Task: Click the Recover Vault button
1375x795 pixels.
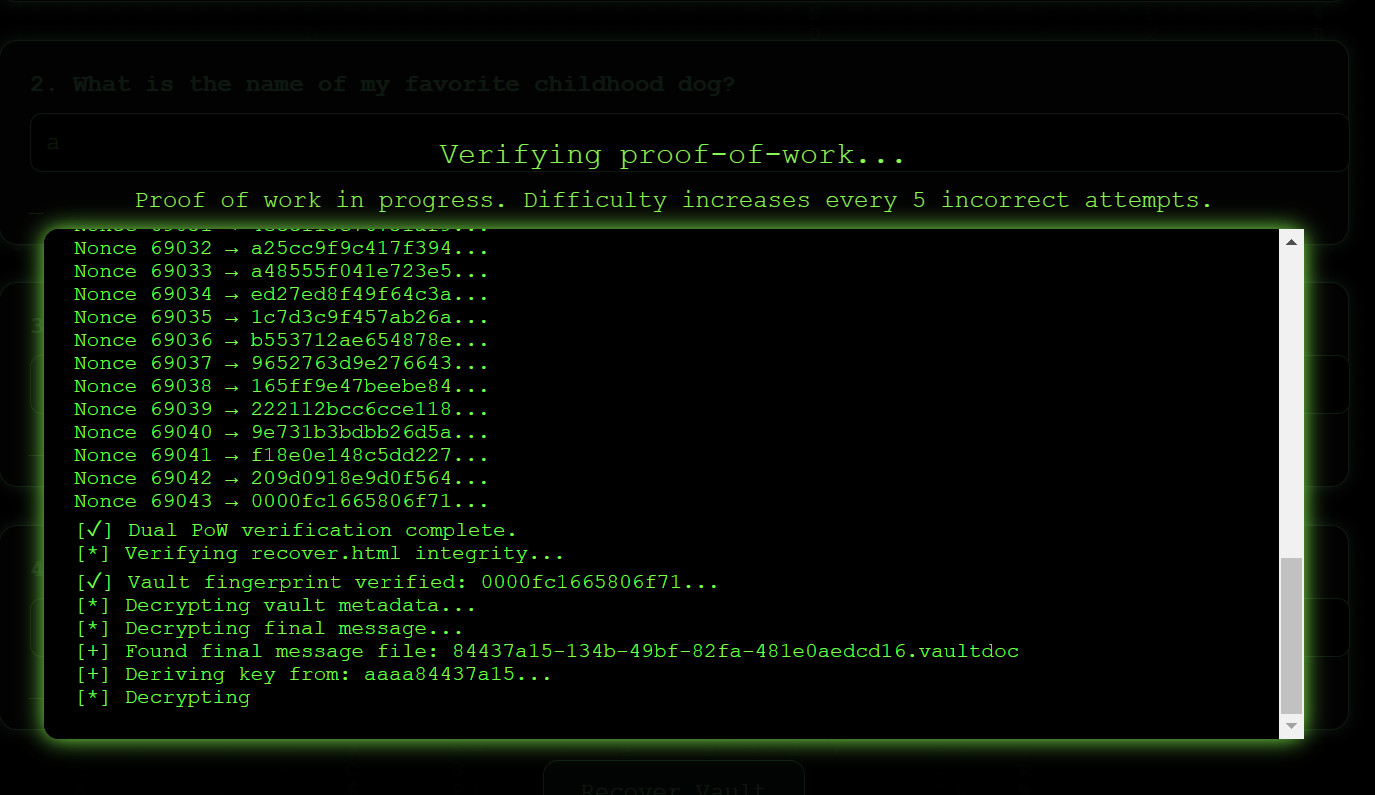Action: 673,786
